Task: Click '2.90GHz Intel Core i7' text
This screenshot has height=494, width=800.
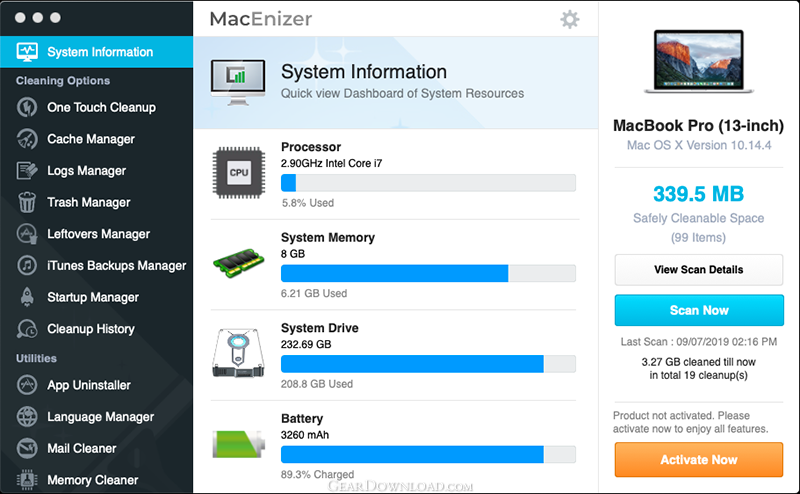Action: click(x=331, y=163)
